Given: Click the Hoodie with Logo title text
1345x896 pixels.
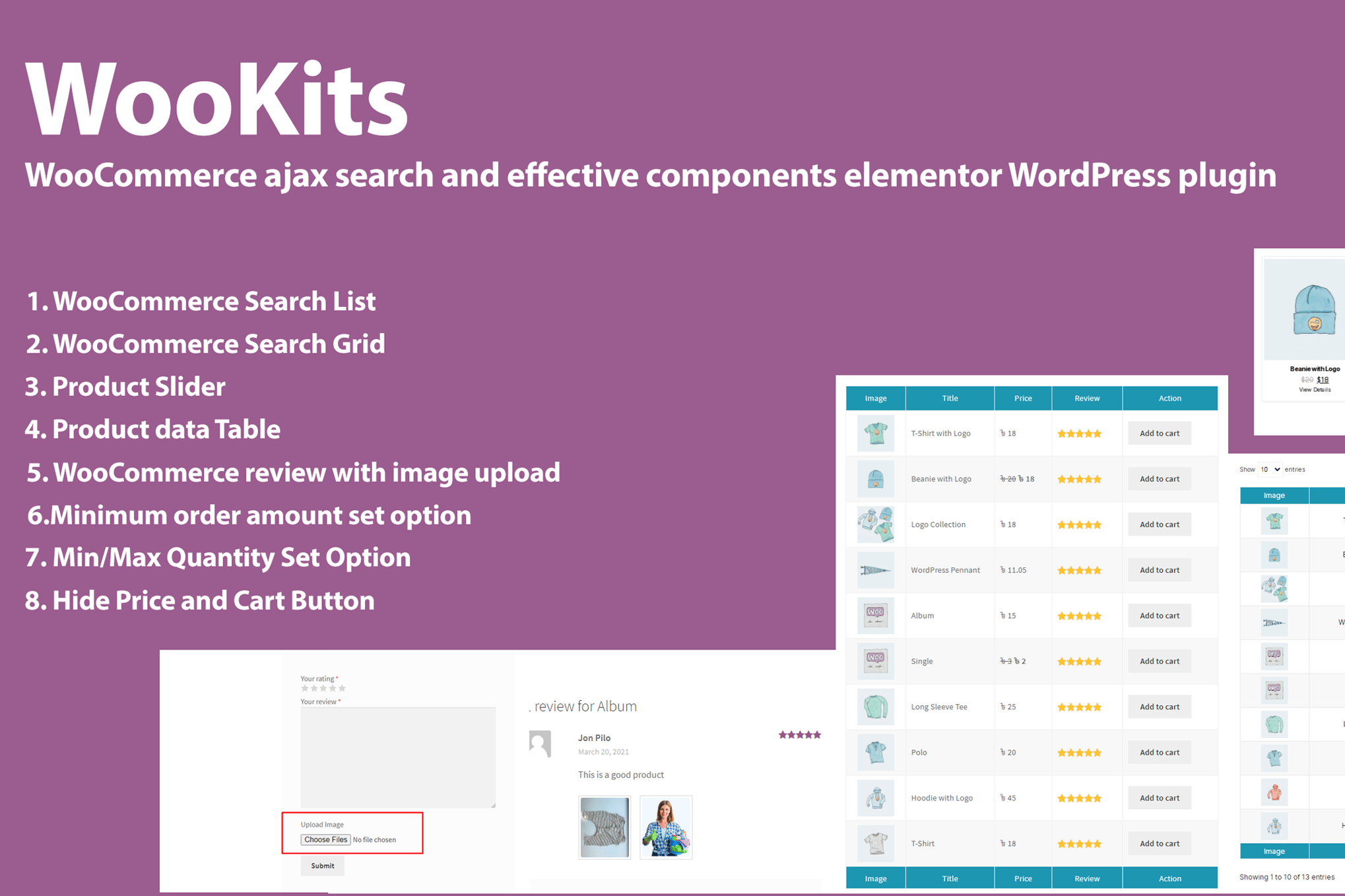Looking at the screenshot, I should click(942, 798).
